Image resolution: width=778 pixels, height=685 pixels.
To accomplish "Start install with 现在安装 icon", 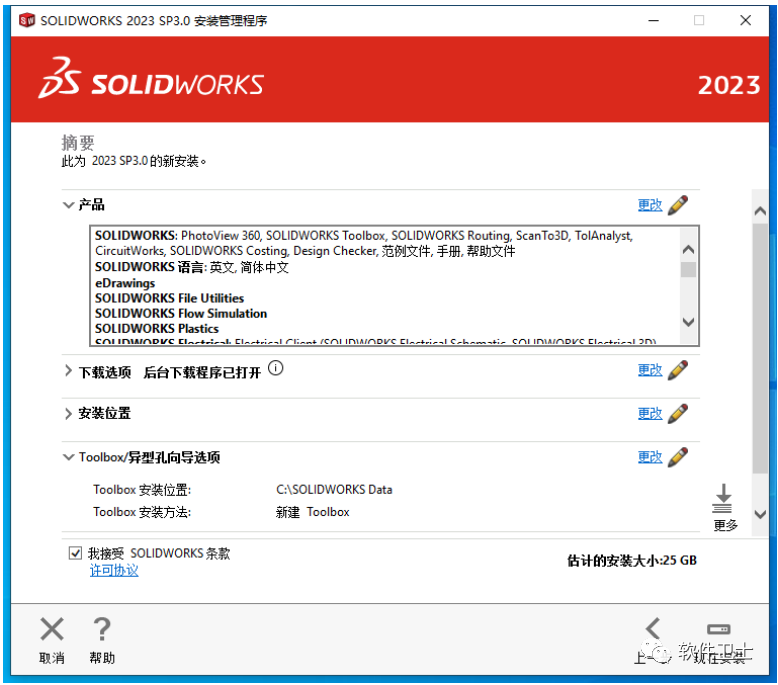I will (x=718, y=629).
